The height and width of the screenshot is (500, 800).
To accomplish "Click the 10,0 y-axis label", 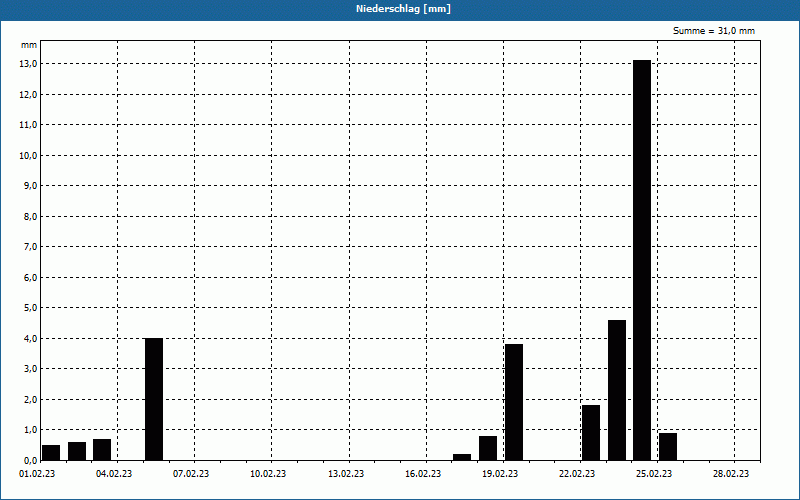I will point(28,156).
